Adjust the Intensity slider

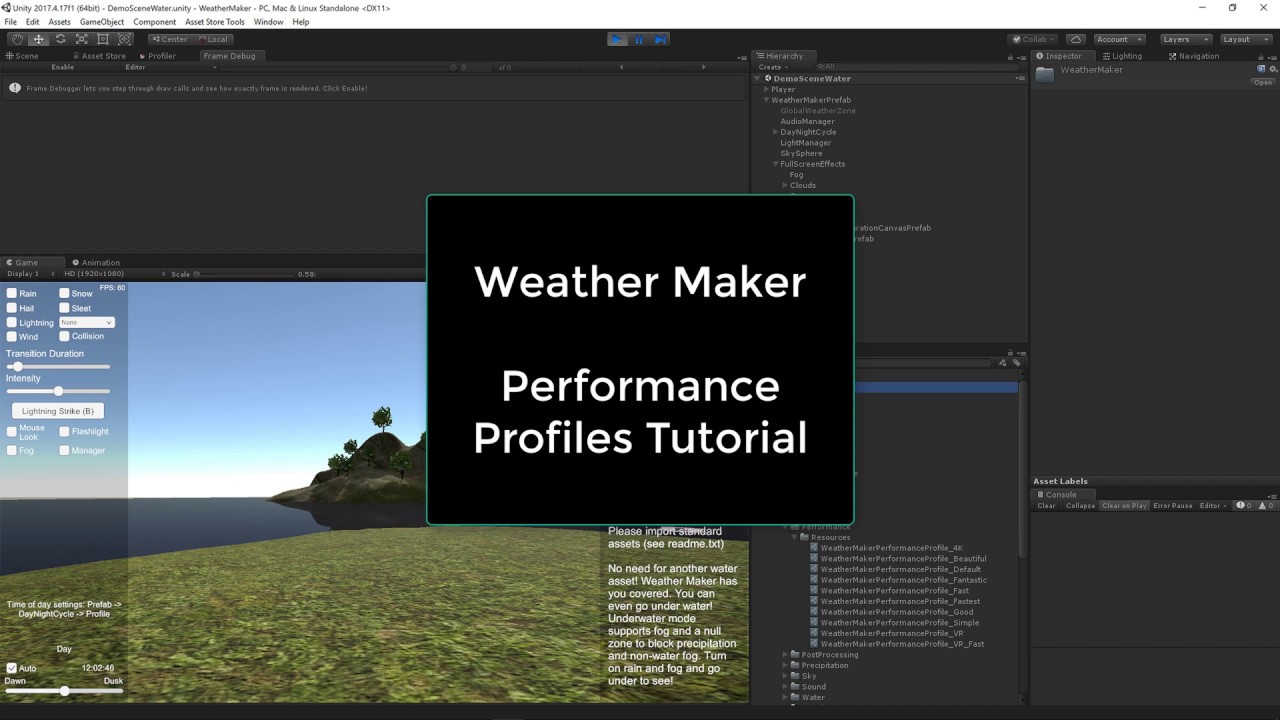tap(58, 391)
